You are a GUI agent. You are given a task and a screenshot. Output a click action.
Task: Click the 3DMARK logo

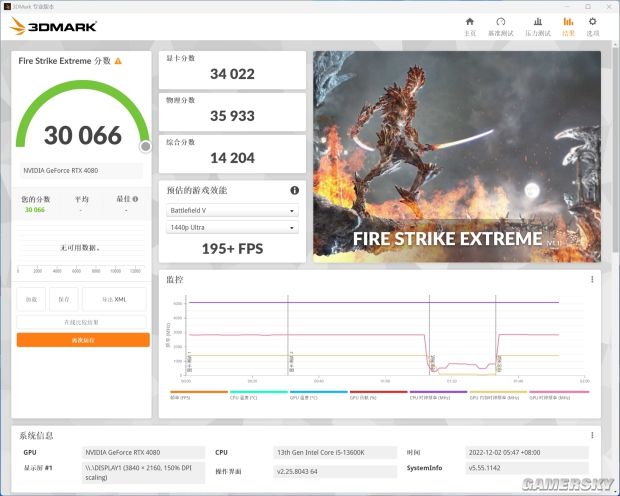53,26
